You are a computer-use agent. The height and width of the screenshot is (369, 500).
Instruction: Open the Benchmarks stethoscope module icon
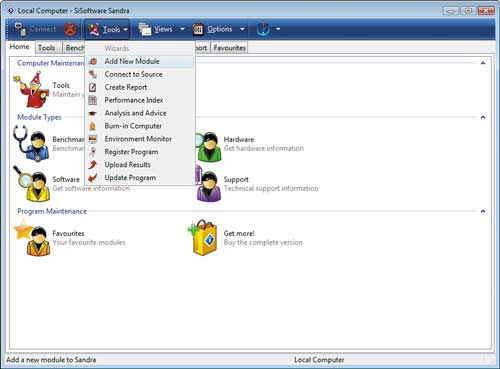[31, 143]
